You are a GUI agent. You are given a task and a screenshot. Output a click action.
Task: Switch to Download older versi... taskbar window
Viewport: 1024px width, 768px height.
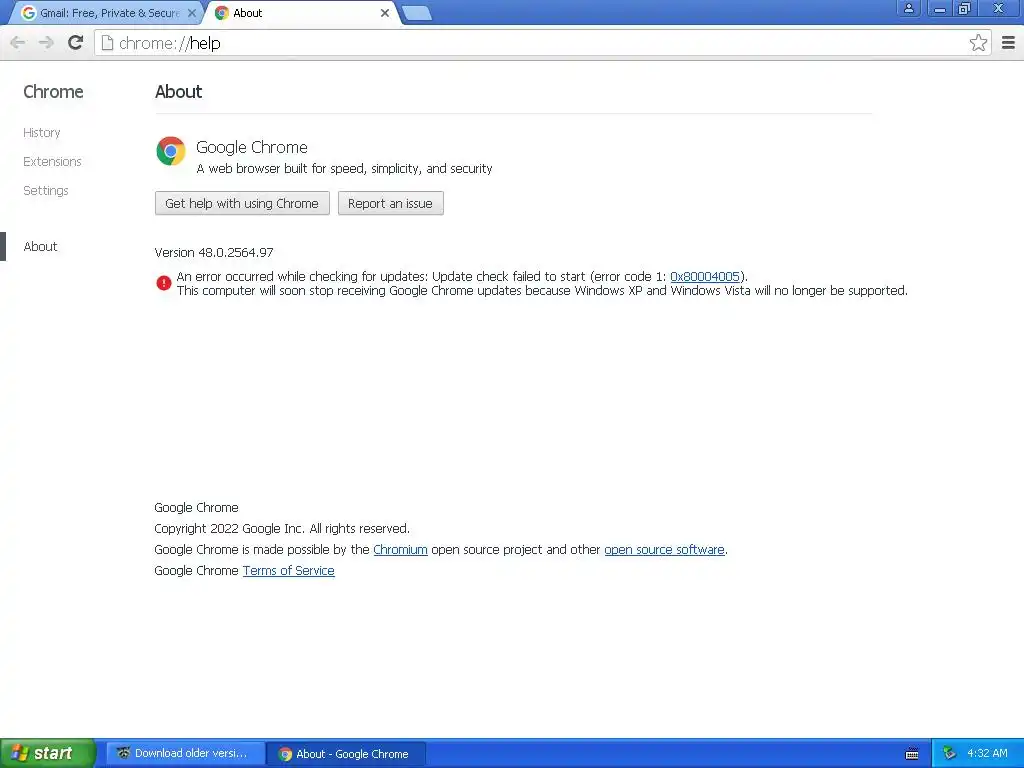[184, 754]
